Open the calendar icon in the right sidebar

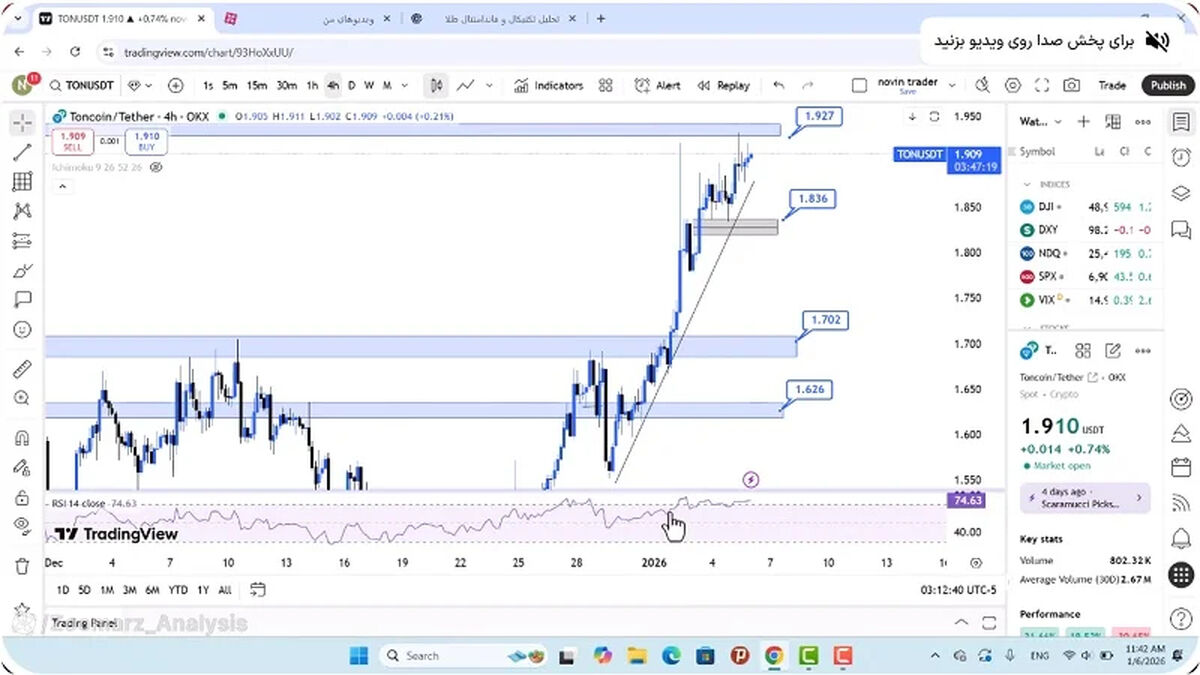(1181, 469)
